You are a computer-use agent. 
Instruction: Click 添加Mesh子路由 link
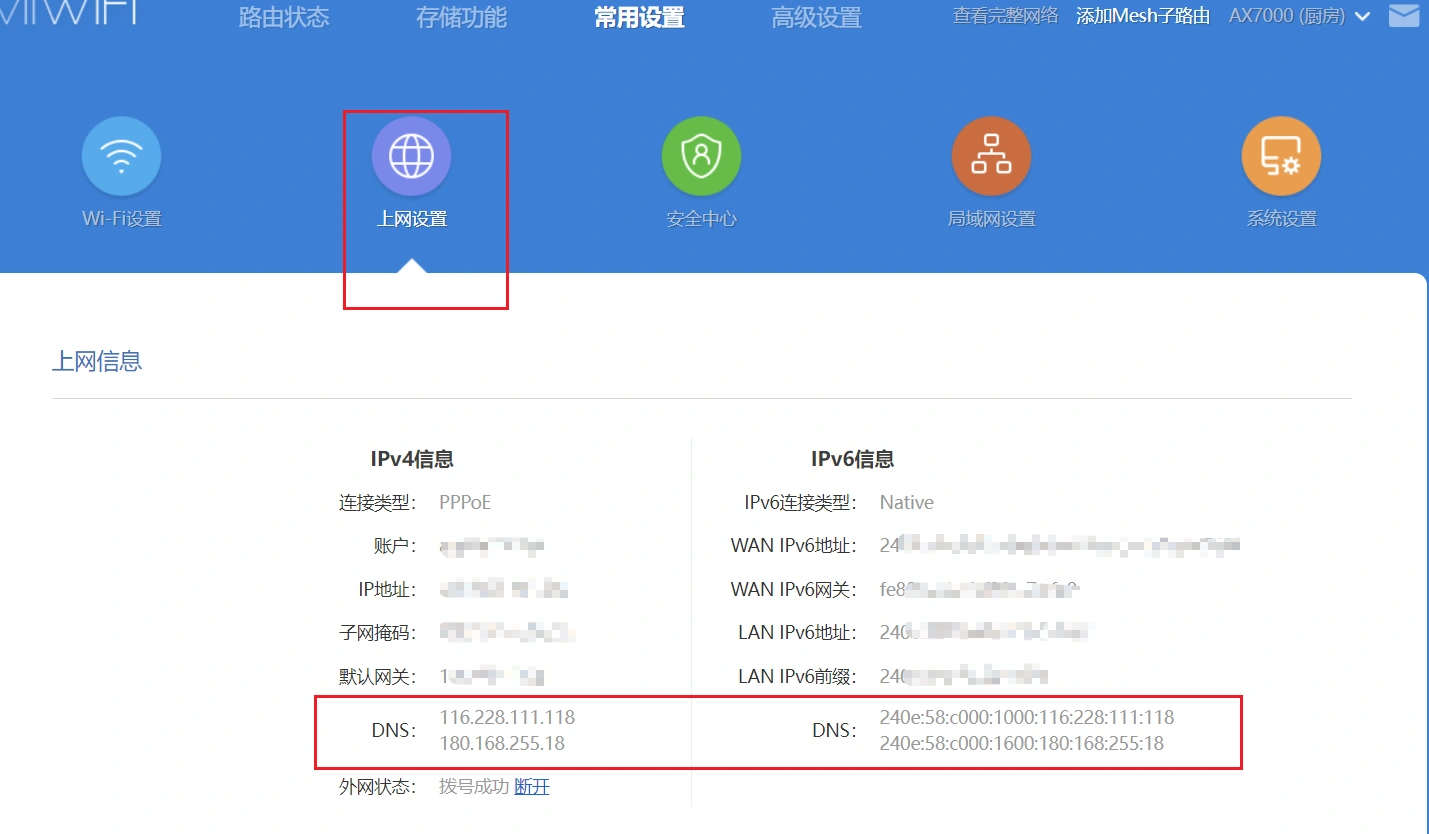tap(1143, 16)
